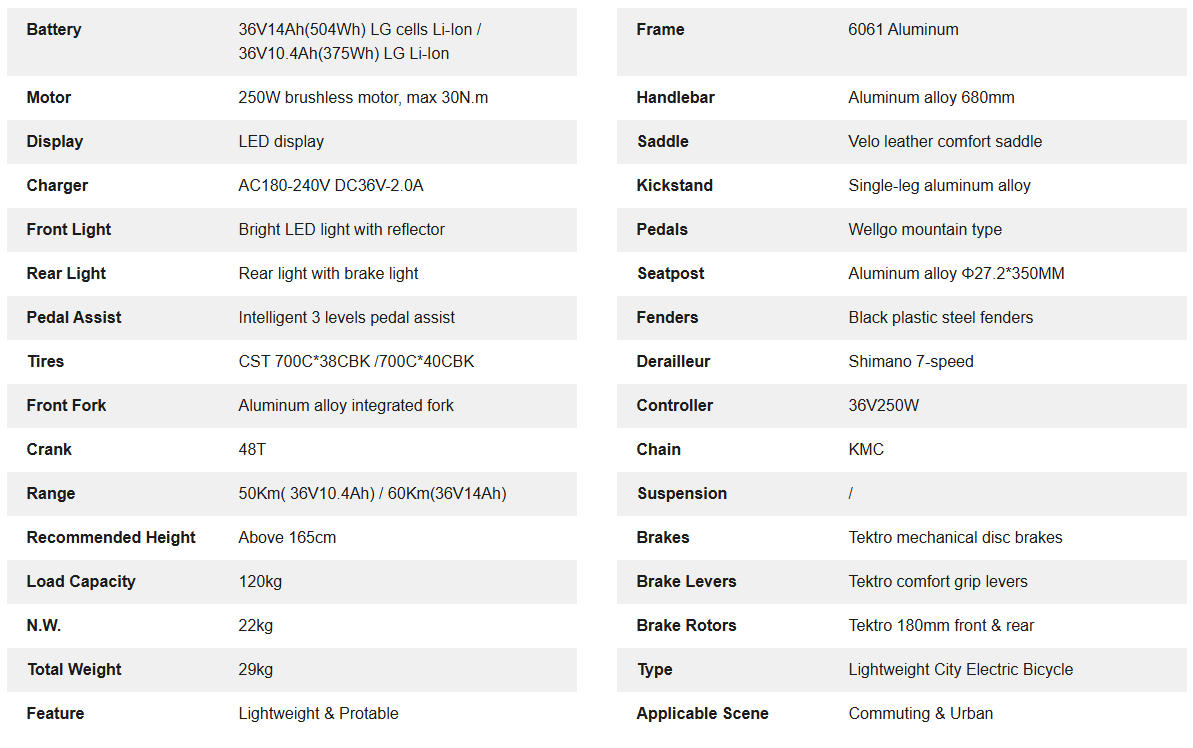
Task: Click the 120kg load capacity value
Action: (x=257, y=582)
